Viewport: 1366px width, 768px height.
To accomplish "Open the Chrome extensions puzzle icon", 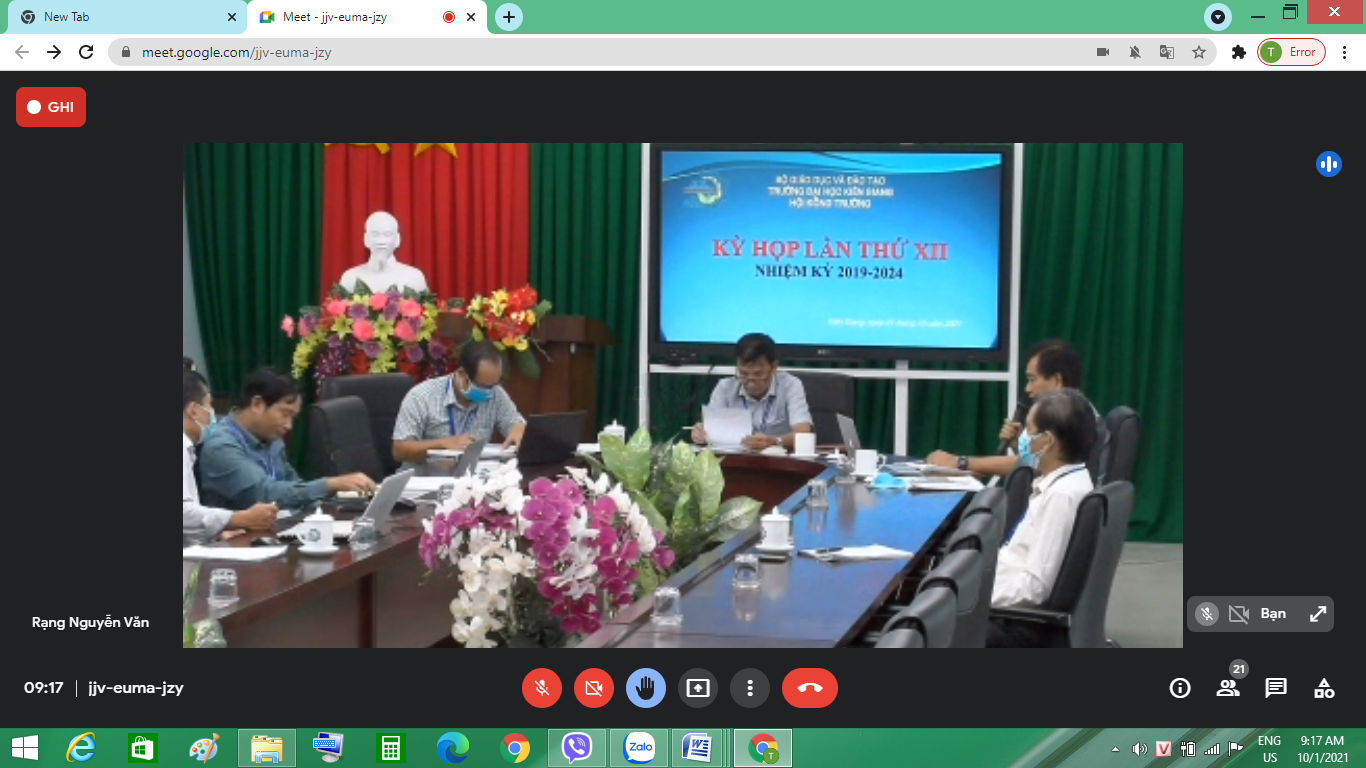I will click(x=1239, y=52).
